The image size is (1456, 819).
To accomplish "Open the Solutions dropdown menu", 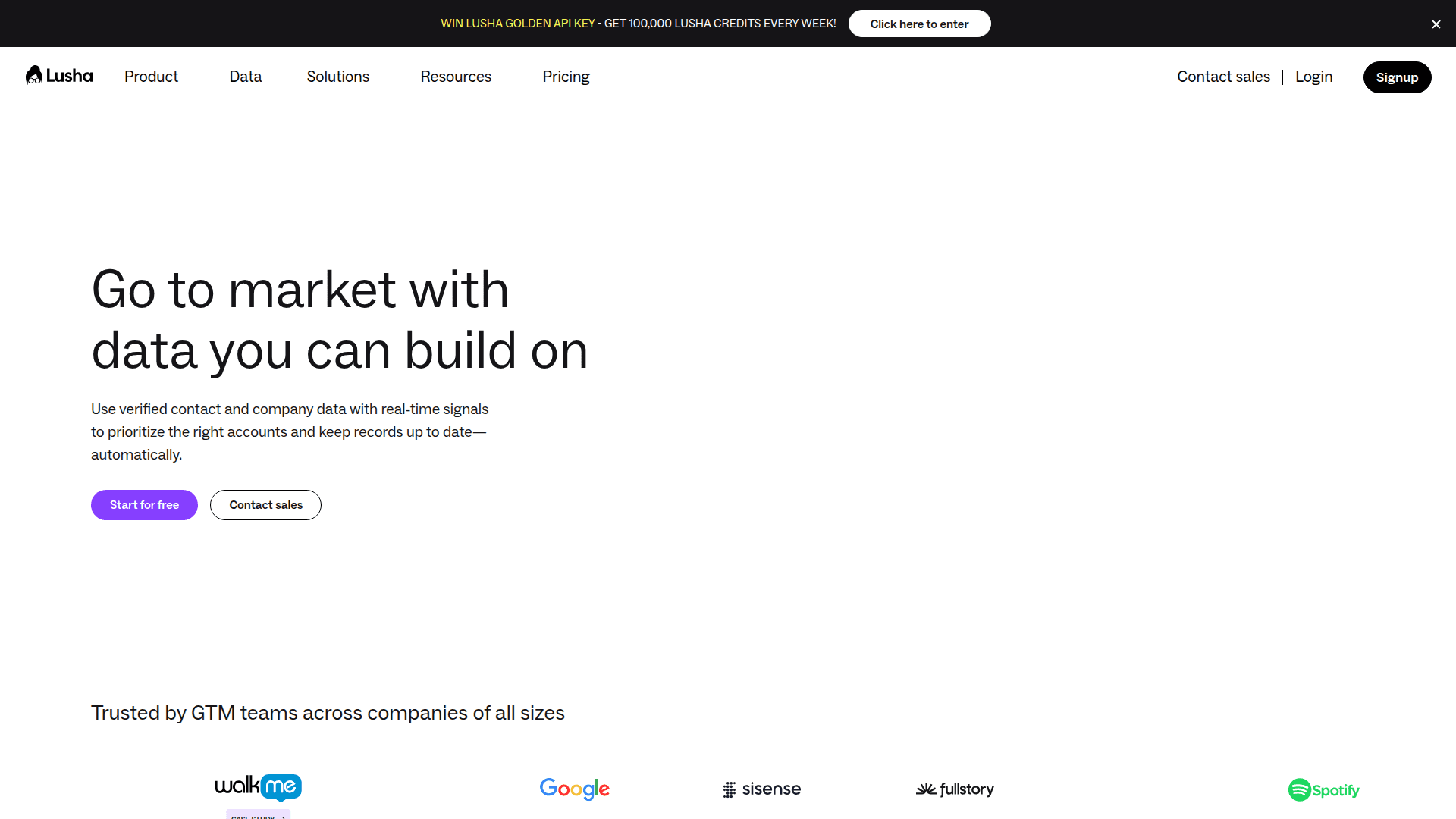I will pos(337,77).
